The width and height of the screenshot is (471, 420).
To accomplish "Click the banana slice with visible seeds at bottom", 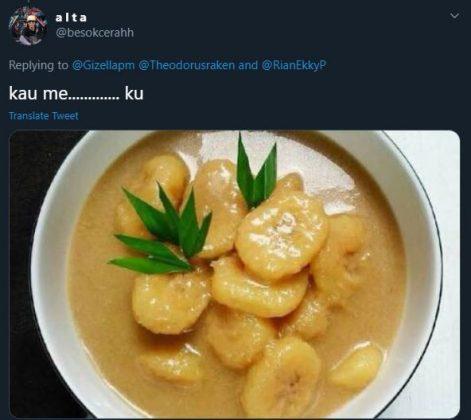I will pos(282,378).
